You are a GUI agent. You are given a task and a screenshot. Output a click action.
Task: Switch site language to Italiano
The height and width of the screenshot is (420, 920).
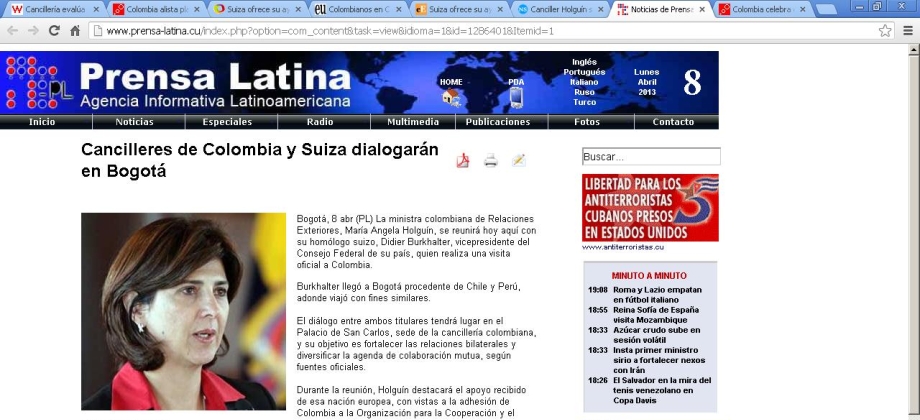tap(584, 82)
